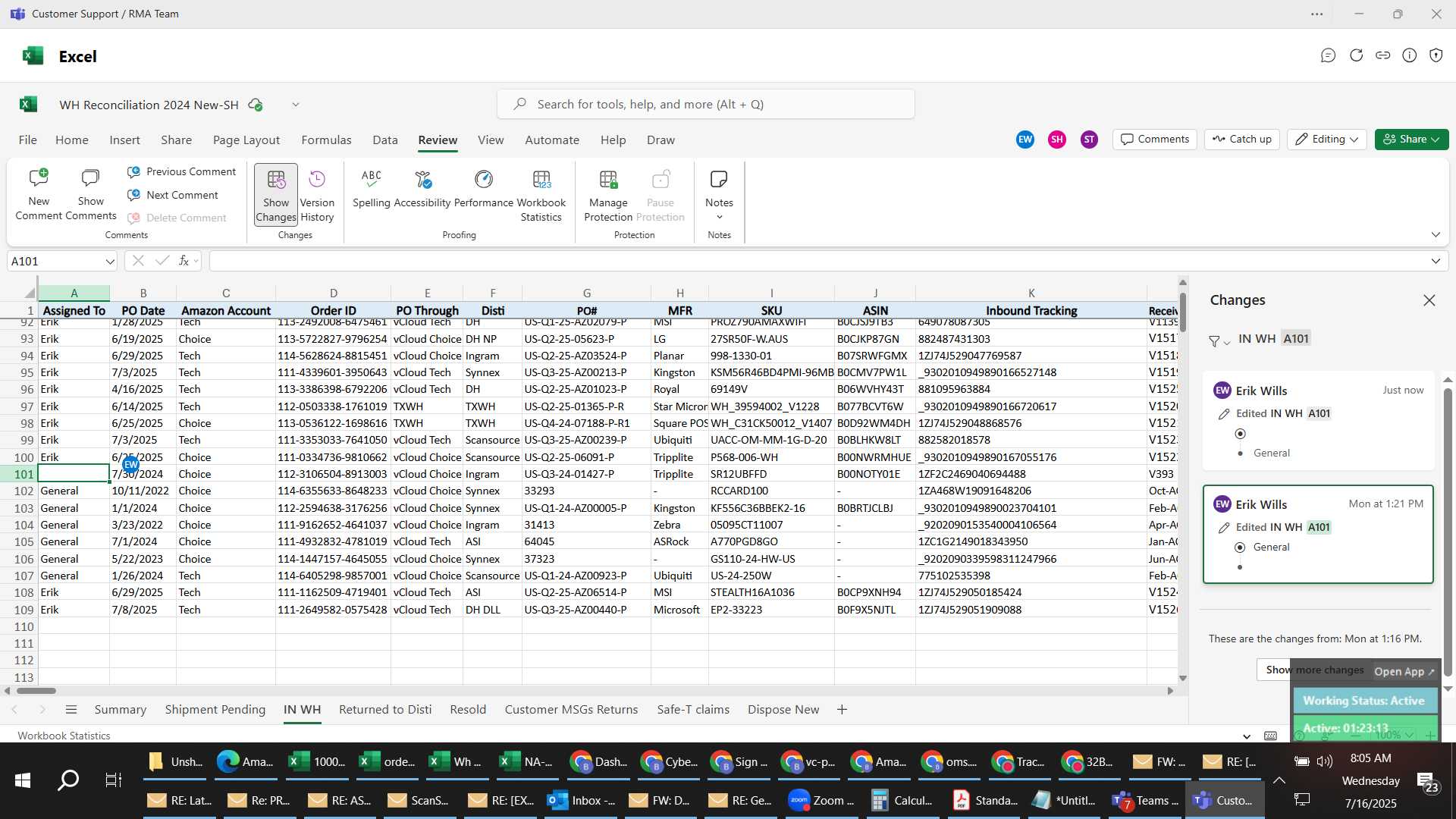This screenshot has height=819, width=1456.
Task: Add a new sheet
Action: (x=842, y=710)
